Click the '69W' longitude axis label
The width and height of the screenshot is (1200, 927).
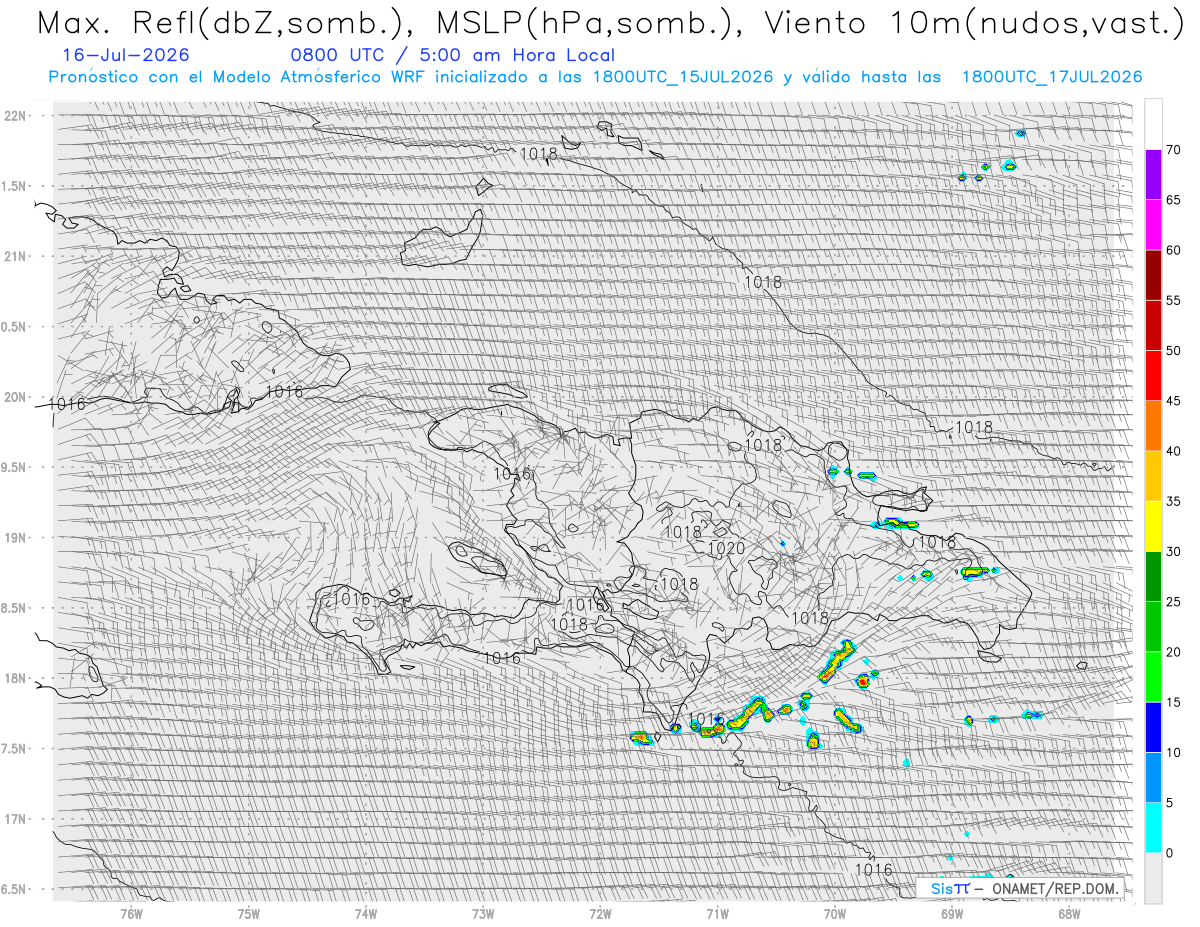click(x=952, y=913)
